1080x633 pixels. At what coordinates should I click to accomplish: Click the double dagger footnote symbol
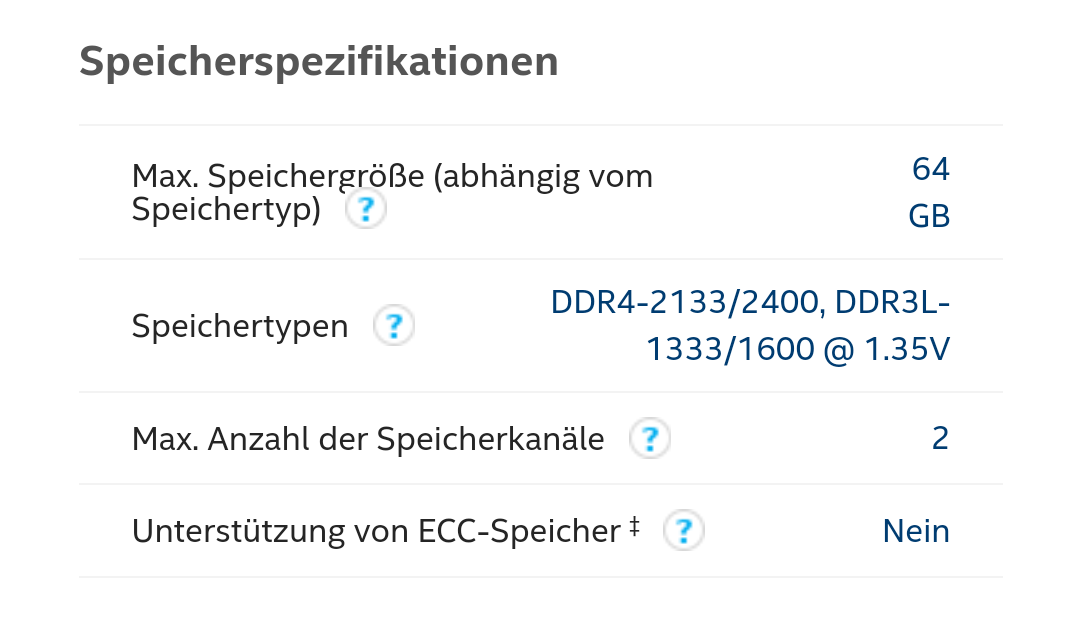[x=634, y=527]
